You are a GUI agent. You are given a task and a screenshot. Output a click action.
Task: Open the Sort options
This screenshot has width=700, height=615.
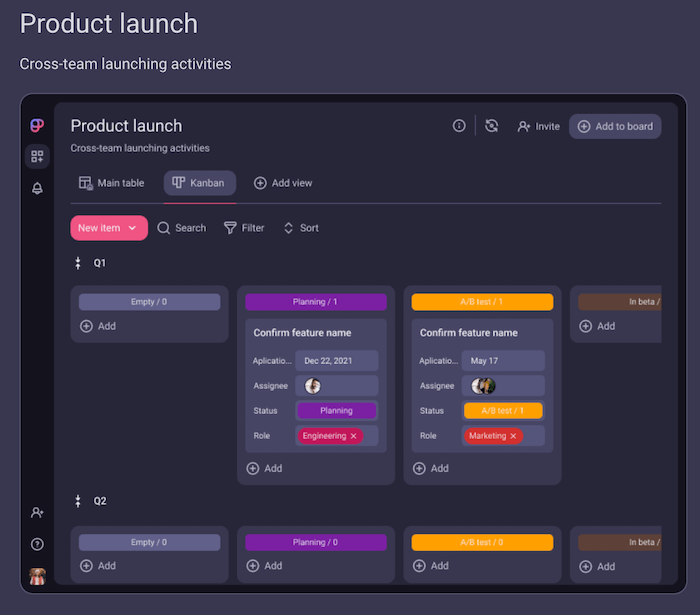point(301,228)
